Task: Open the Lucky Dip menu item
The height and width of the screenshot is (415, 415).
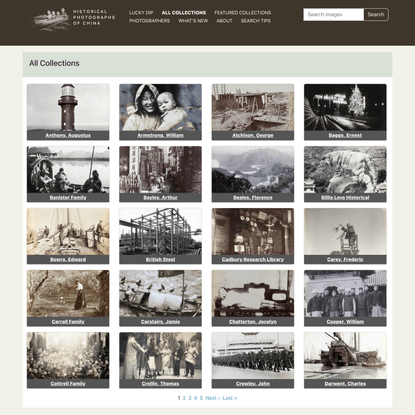Action: 141,13
